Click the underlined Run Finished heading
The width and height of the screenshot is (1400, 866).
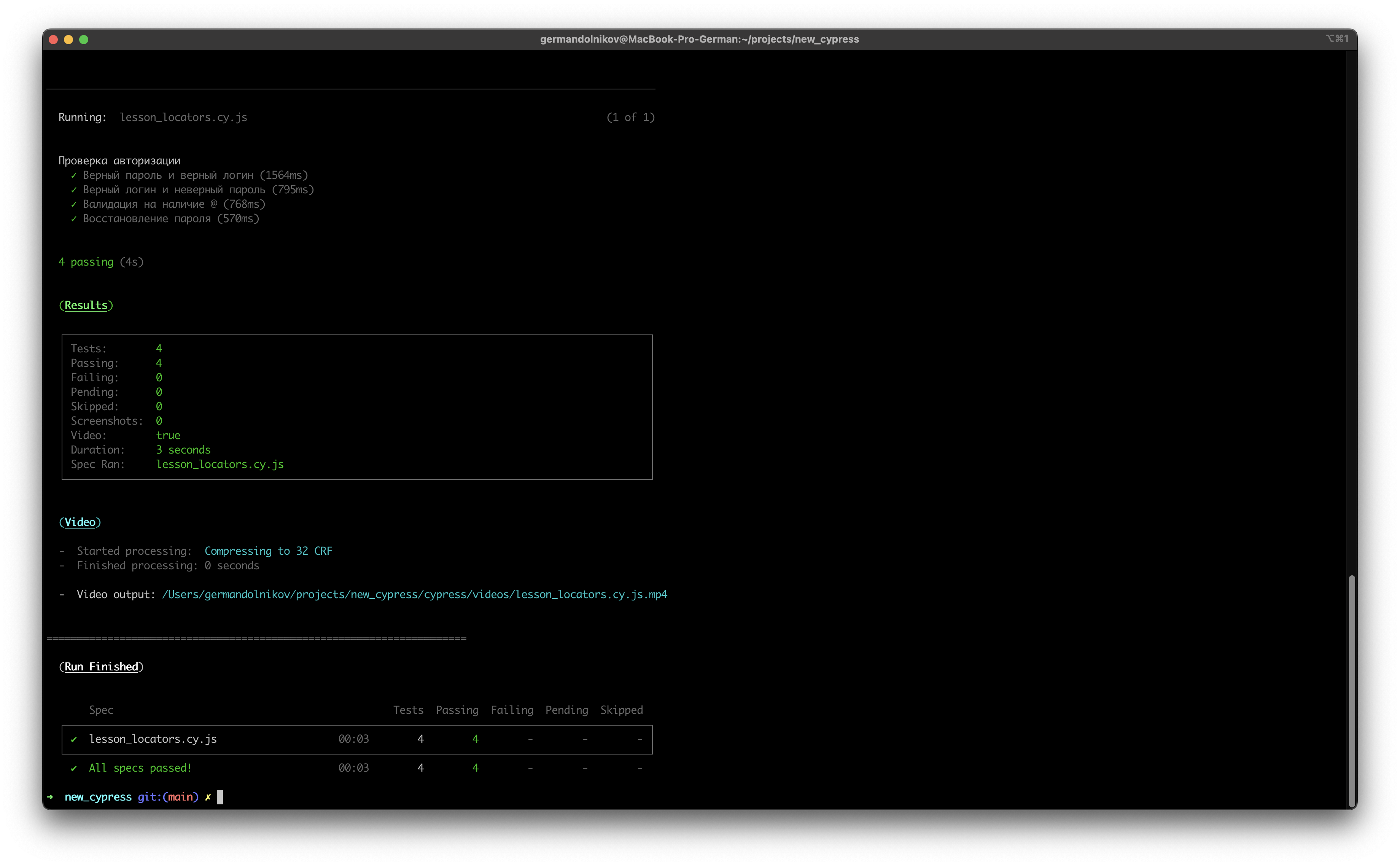(x=101, y=667)
